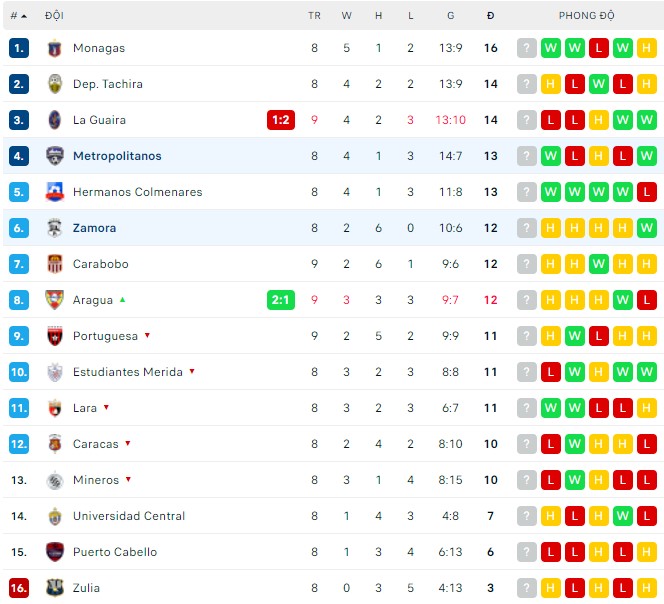This screenshot has height=604, width=664.
Task: Click the Puerto Cabello team logo
Action: click(54, 552)
